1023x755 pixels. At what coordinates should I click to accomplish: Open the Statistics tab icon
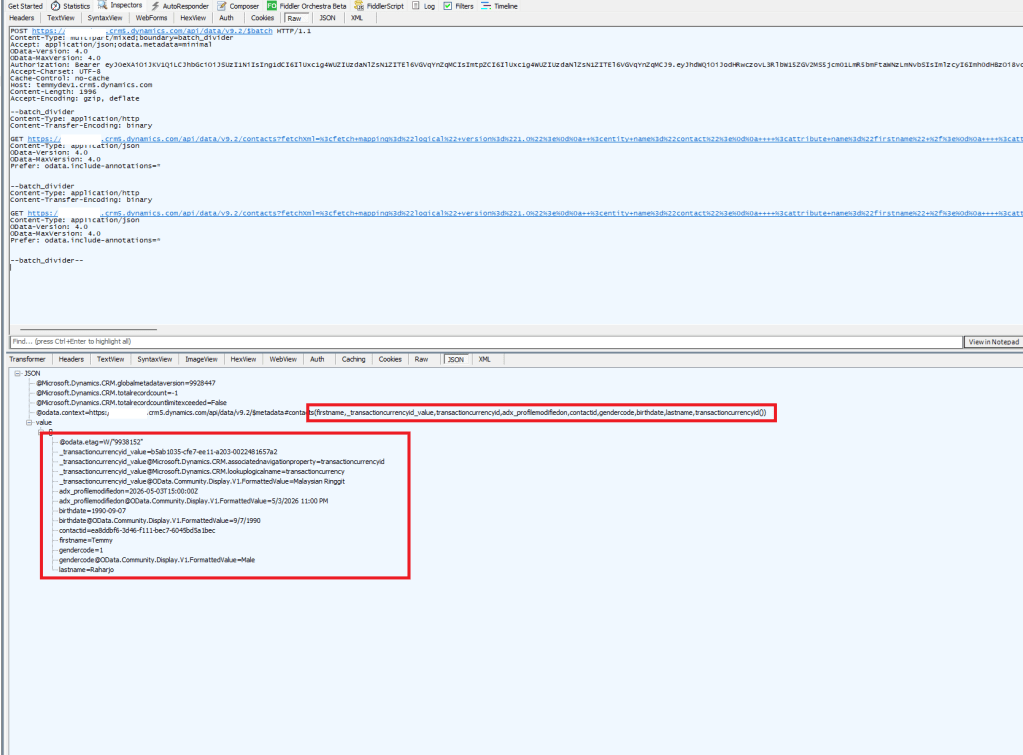[x=55, y=6]
